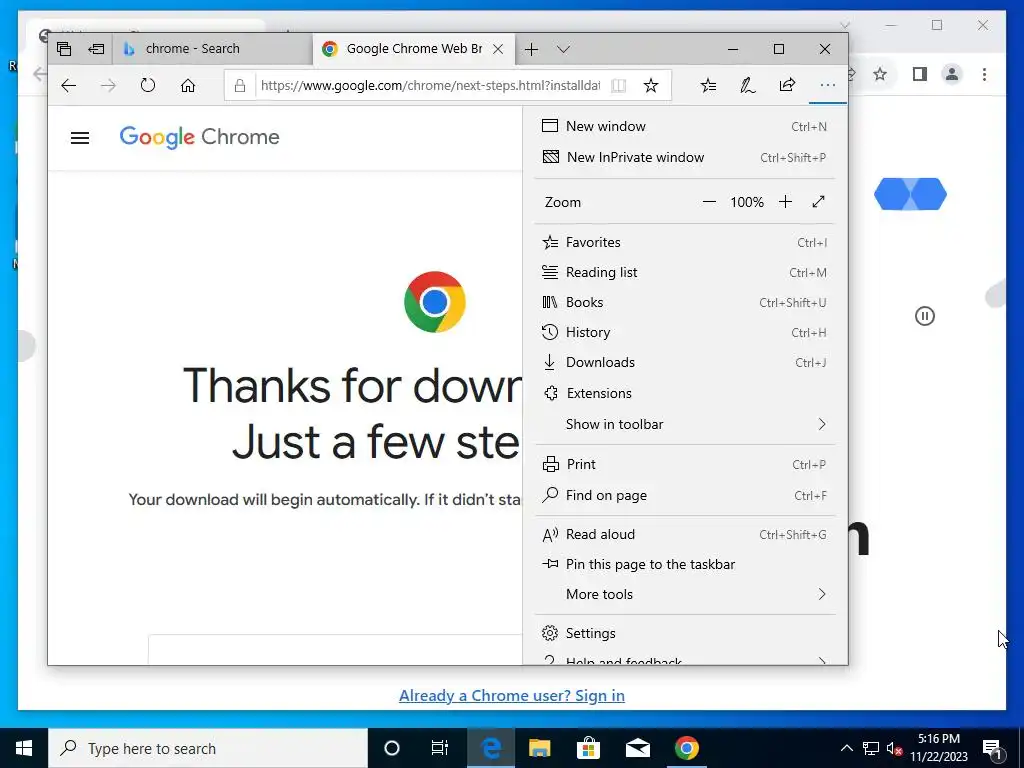Click the tabs you've set aside icon

pos(64,49)
